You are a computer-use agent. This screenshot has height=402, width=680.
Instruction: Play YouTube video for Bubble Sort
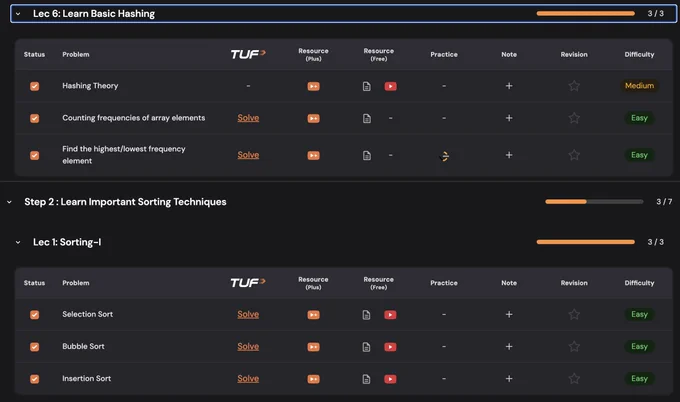(x=390, y=347)
